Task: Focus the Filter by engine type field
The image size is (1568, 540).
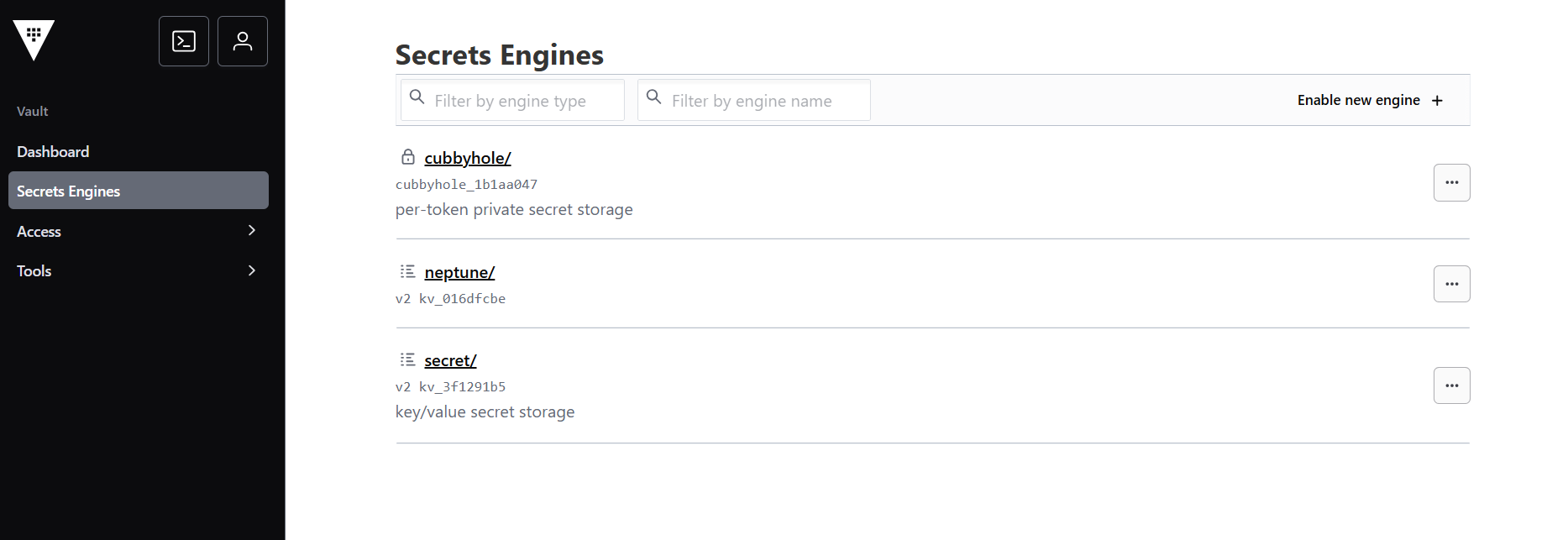Action: (x=512, y=100)
